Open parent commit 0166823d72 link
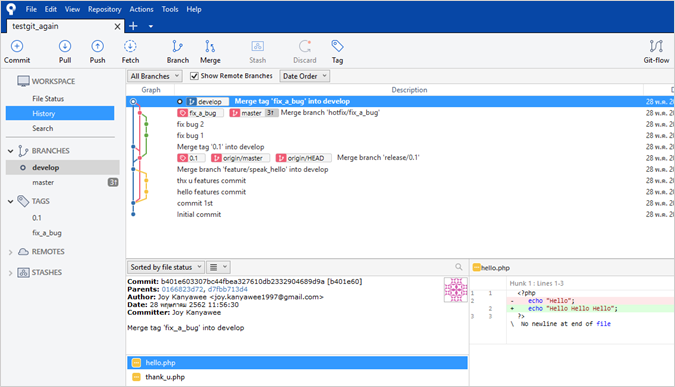 (182, 289)
